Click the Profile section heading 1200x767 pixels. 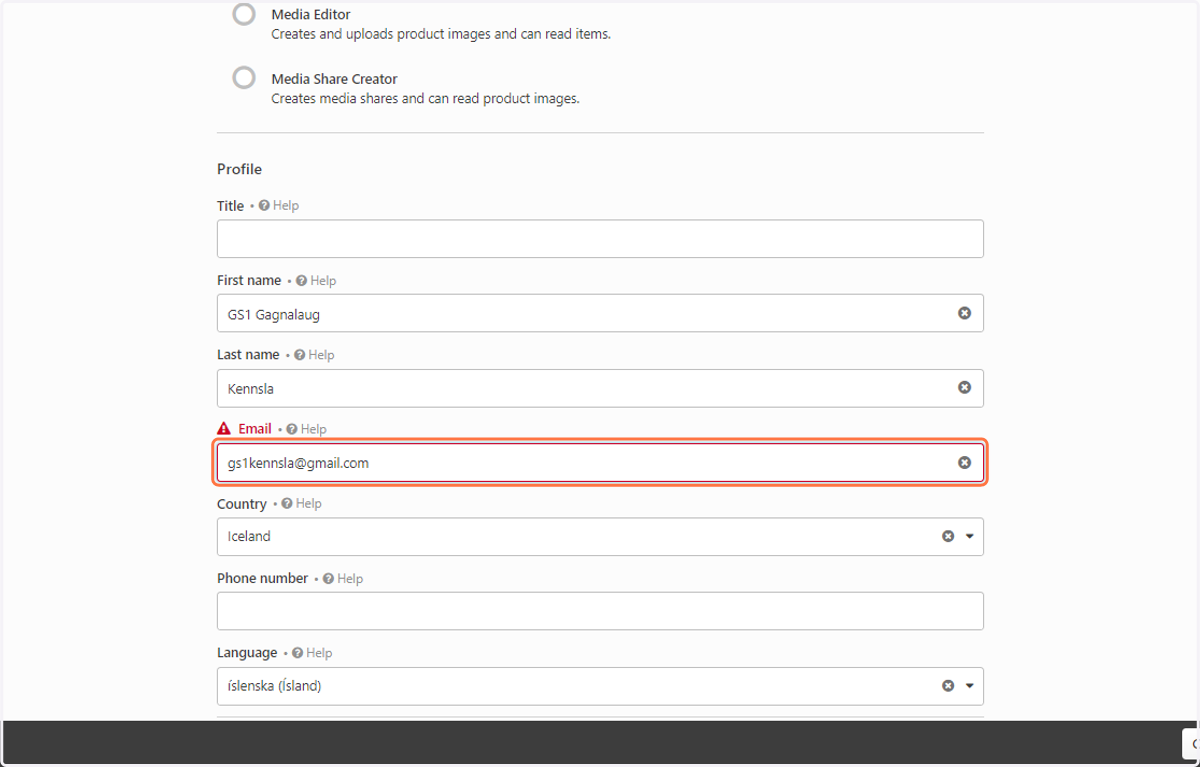(x=239, y=169)
